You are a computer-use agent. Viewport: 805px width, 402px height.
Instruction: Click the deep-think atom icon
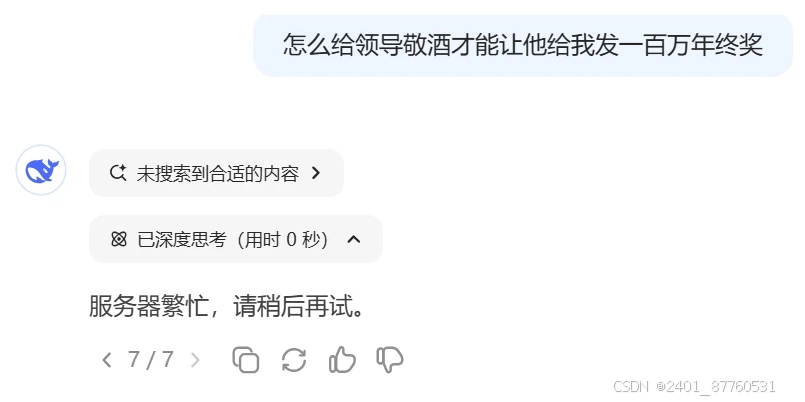click(x=119, y=239)
